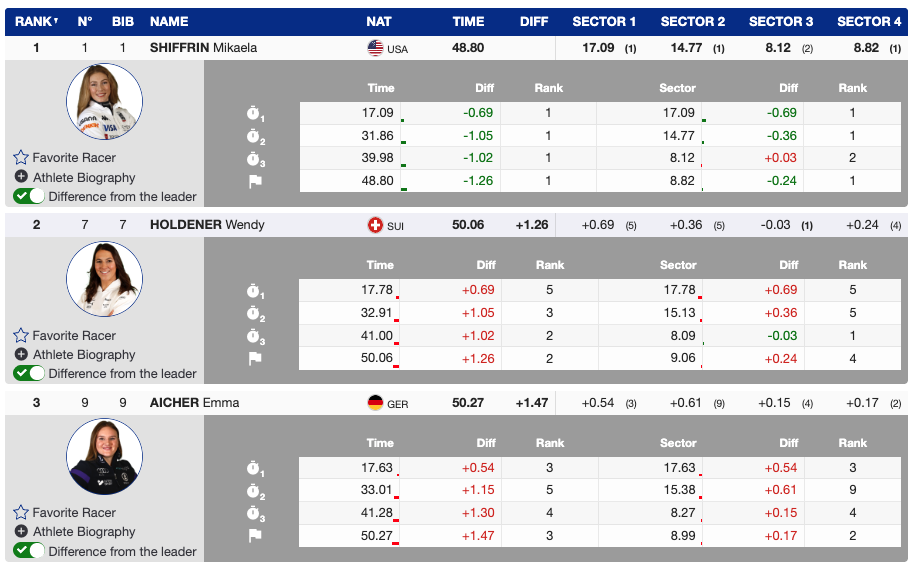This screenshot has height=566, width=912.
Task: Toggle Holdener's Difference from the leader switch
Action: coord(29,374)
